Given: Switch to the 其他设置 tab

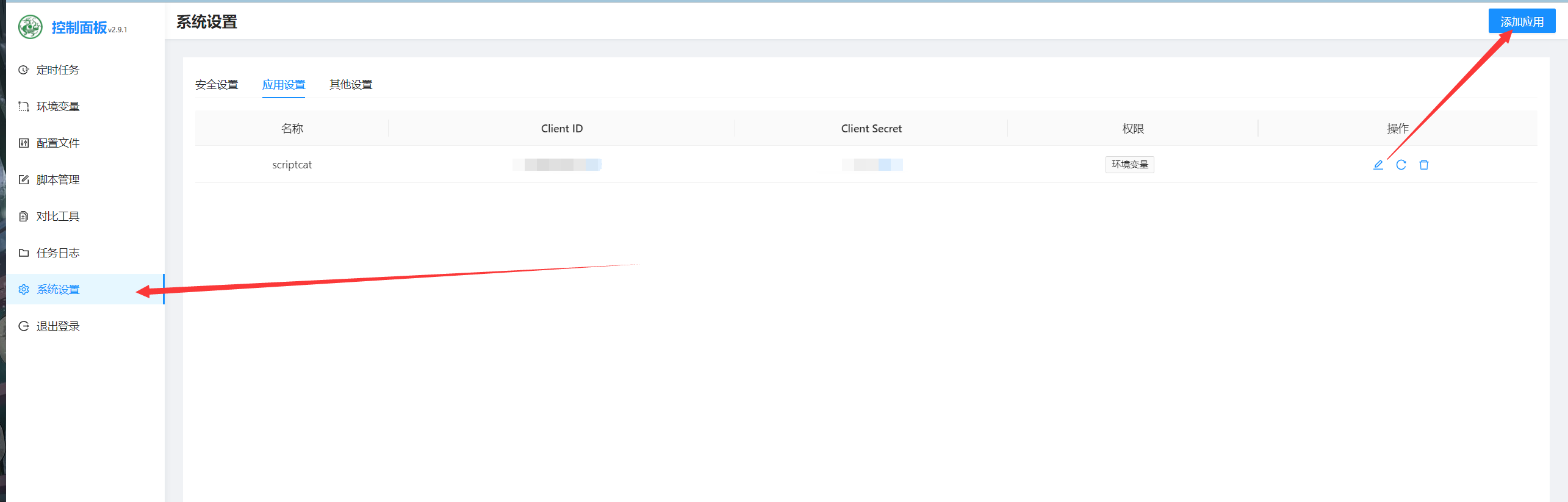Looking at the screenshot, I should click(x=351, y=85).
